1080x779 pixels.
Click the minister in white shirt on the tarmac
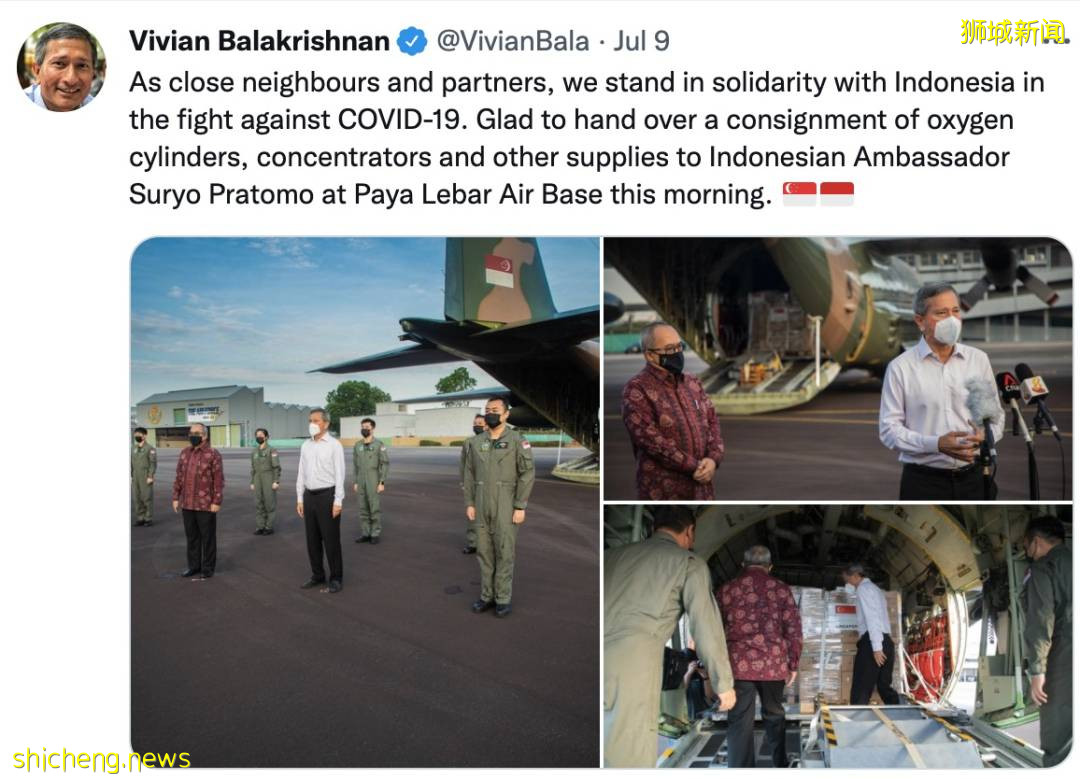321,500
